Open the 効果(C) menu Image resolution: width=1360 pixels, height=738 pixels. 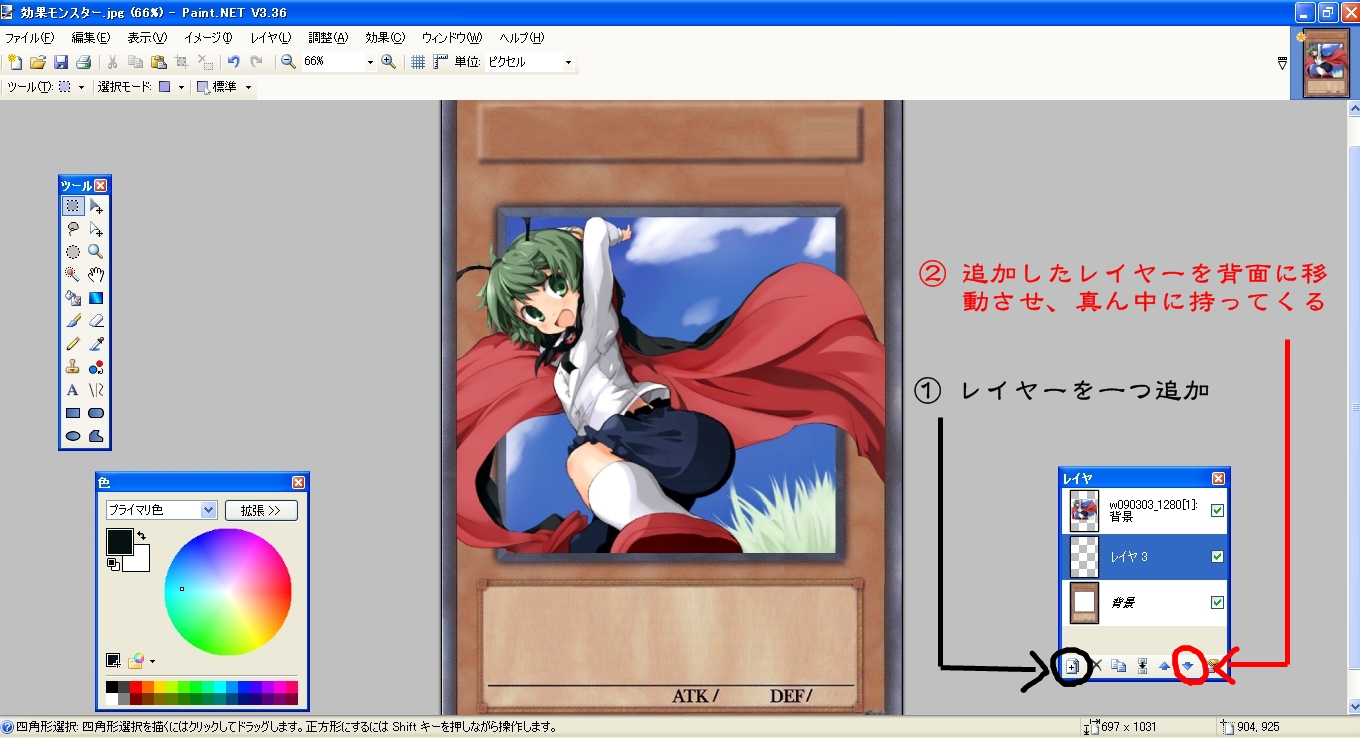(x=385, y=38)
